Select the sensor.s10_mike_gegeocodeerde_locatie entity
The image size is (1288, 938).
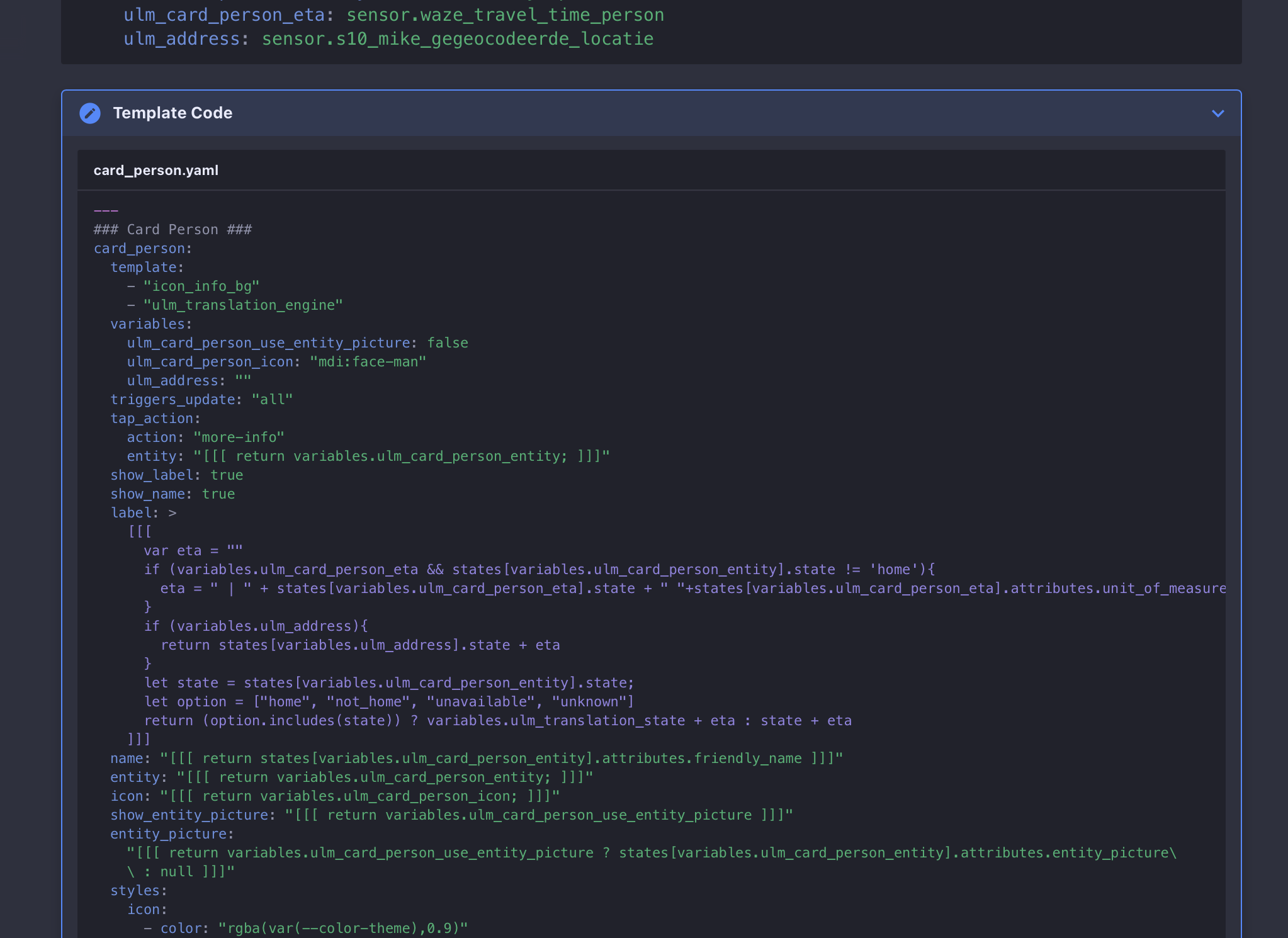(456, 38)
